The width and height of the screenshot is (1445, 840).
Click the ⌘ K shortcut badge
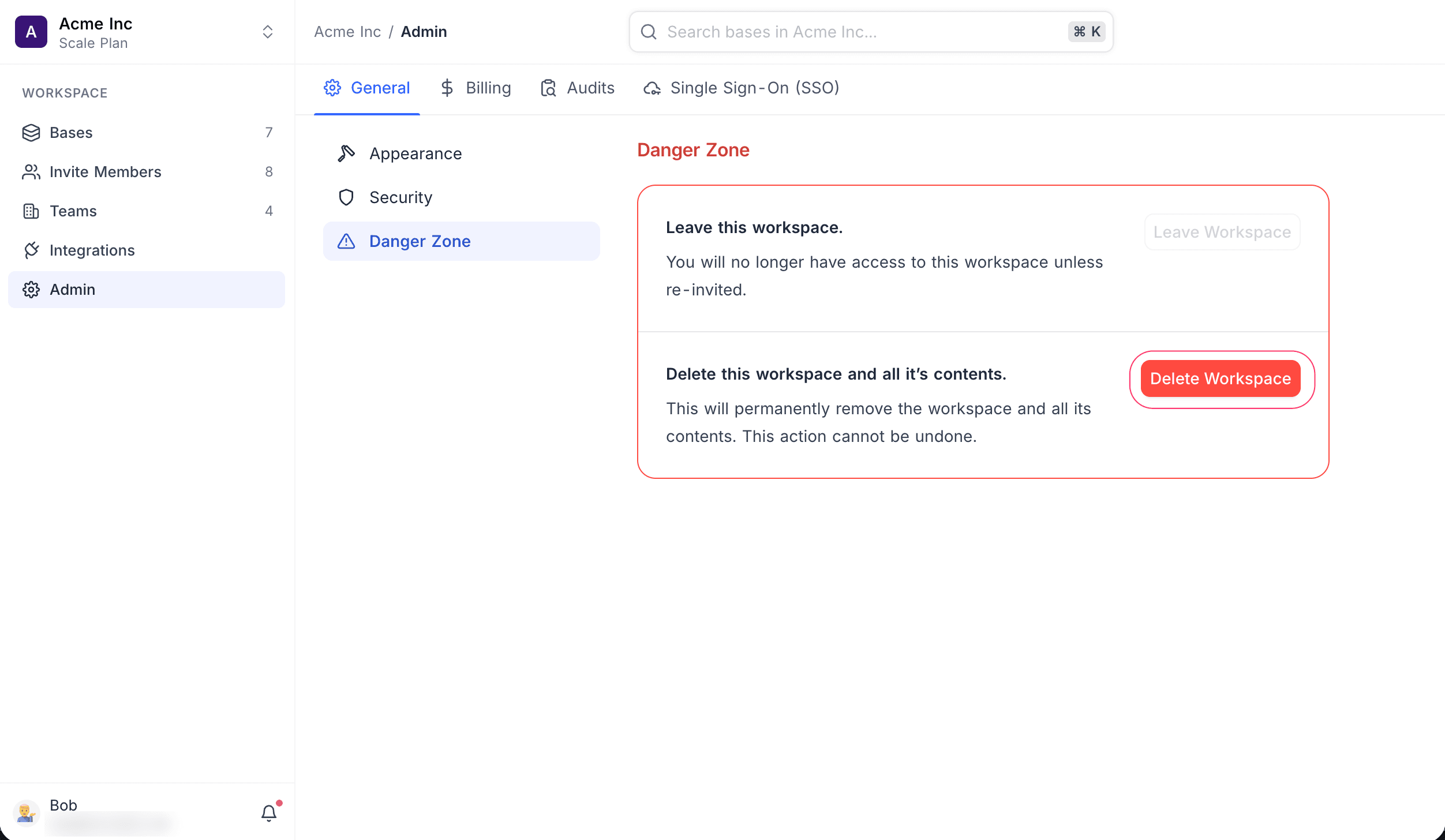[x=1087, y=32]
